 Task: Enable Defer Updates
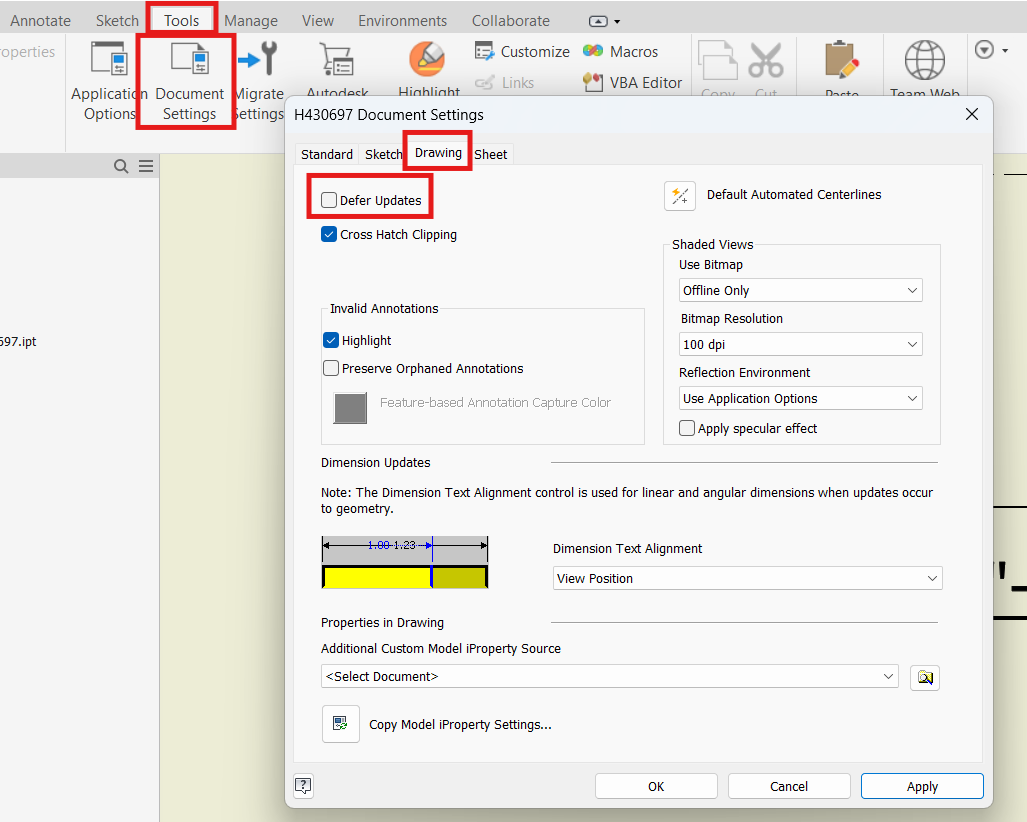[329, 200]
